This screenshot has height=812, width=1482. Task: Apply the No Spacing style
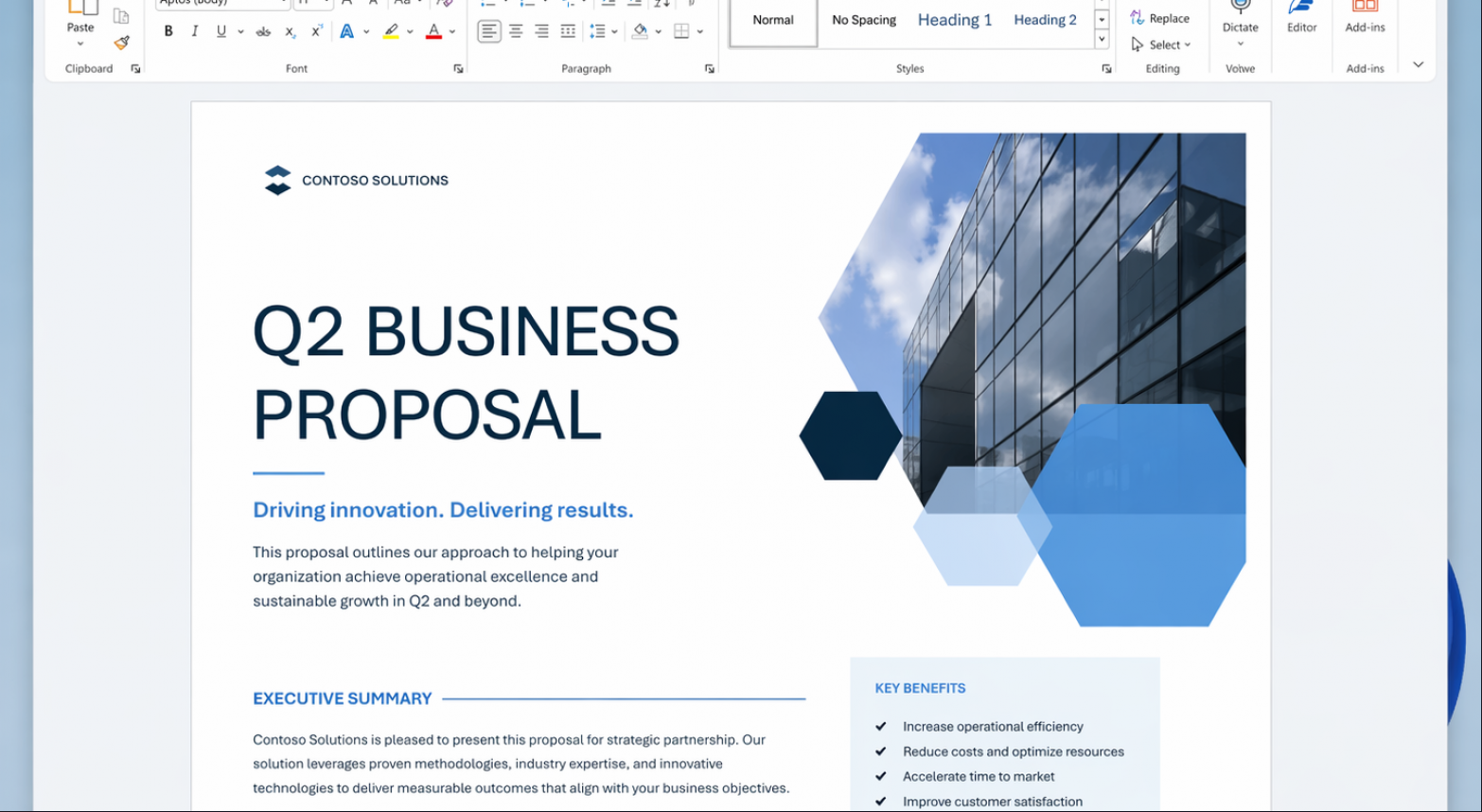click(x=864, y=20)
